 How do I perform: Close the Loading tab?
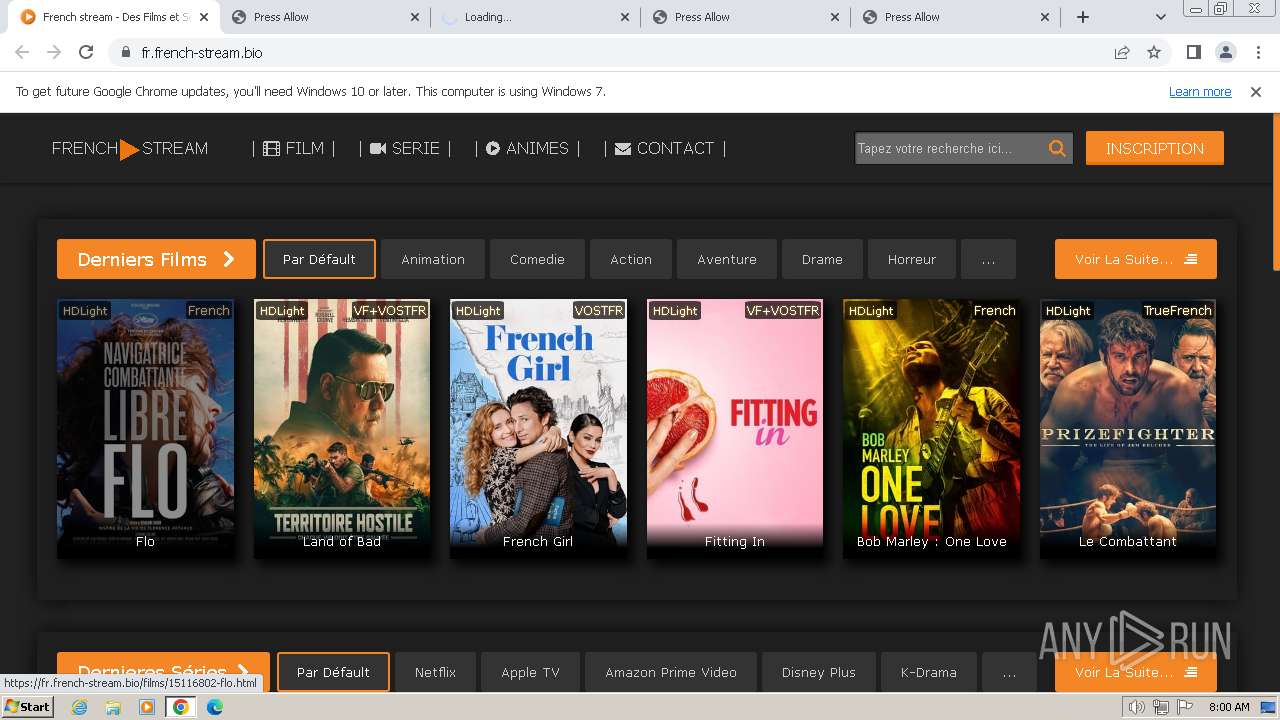coord(625,17)
